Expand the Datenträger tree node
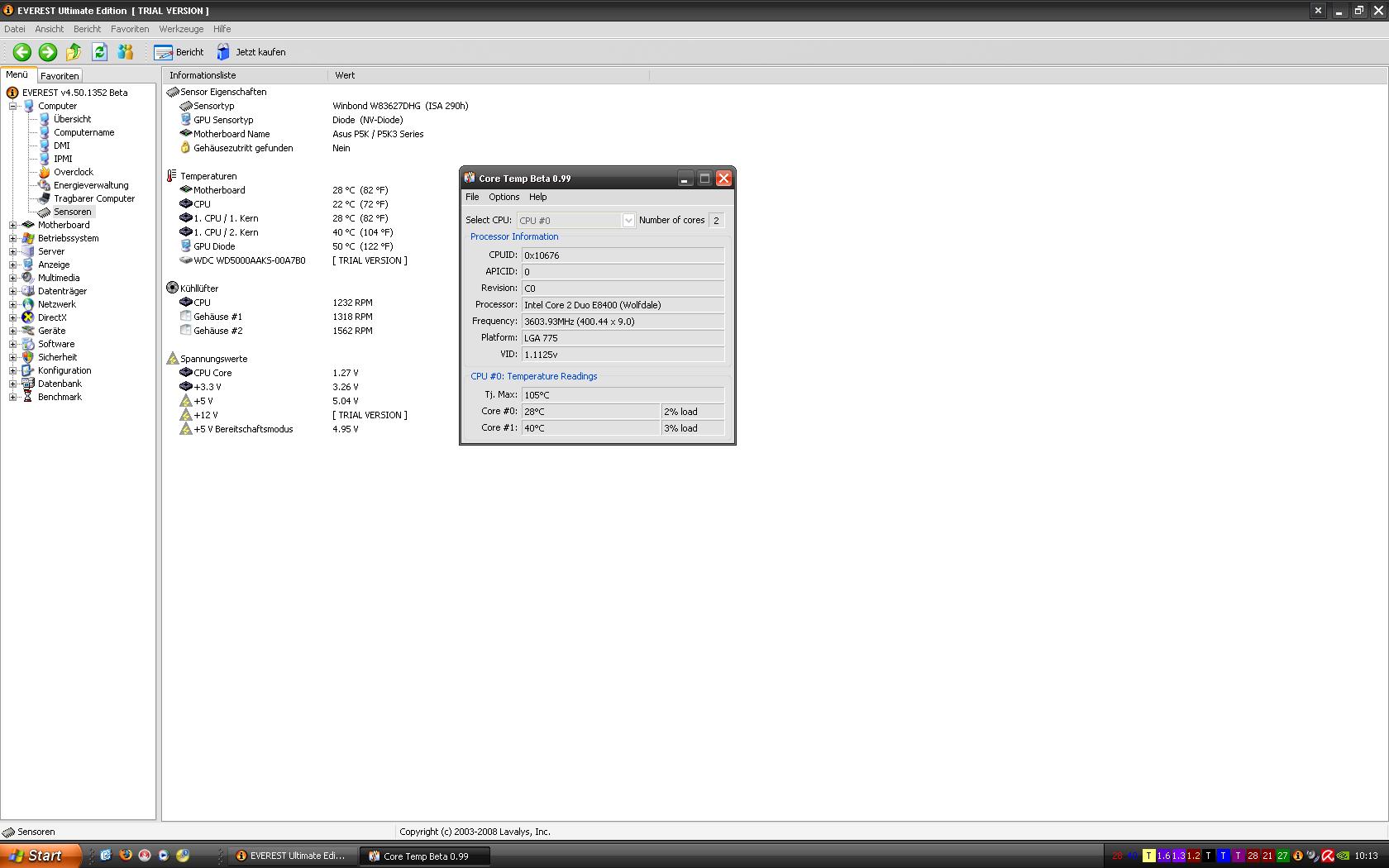Image resolution: width=1389 pixels, height=868 pixels. 12,291
